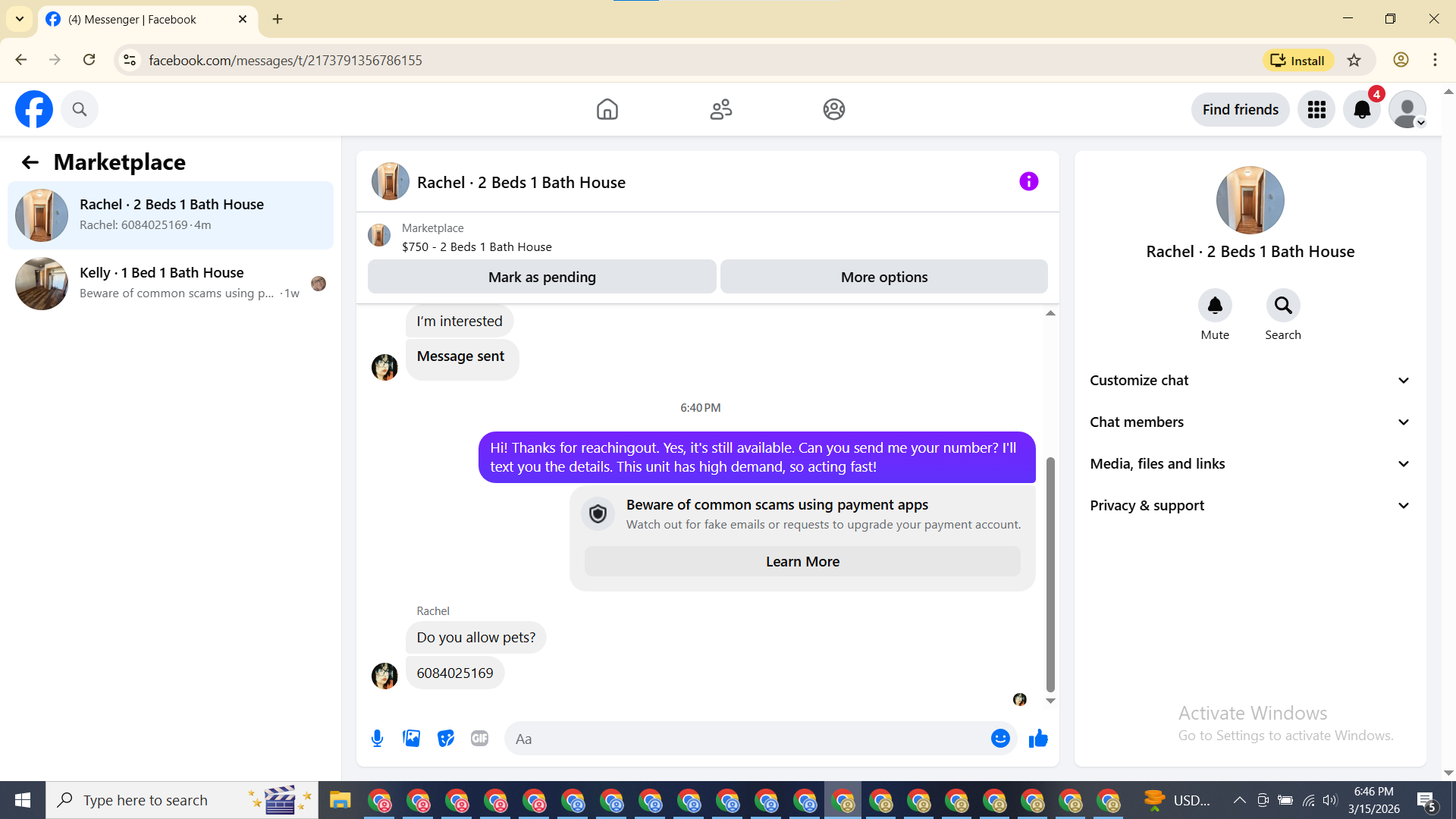Viewport: 1456px width, 819px height.
Task: Open the purple conversation information icon
Action: click(1028, 181)
